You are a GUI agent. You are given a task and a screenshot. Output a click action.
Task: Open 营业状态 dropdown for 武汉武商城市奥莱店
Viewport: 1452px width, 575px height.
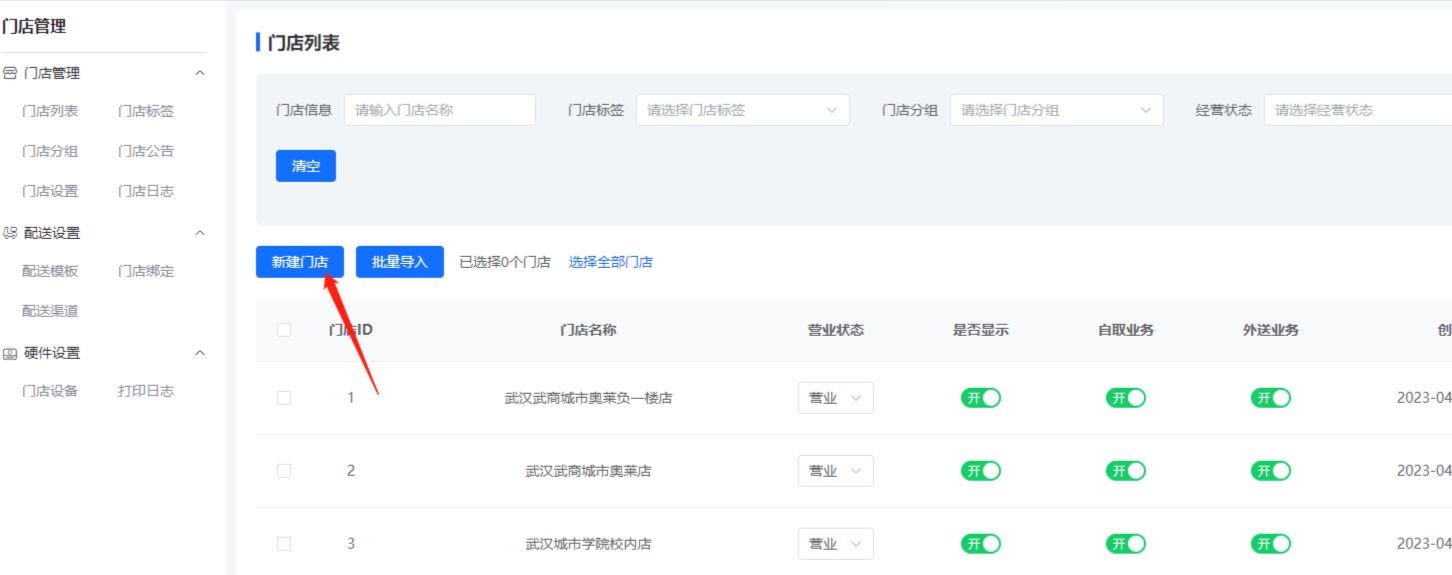point(836,471)
